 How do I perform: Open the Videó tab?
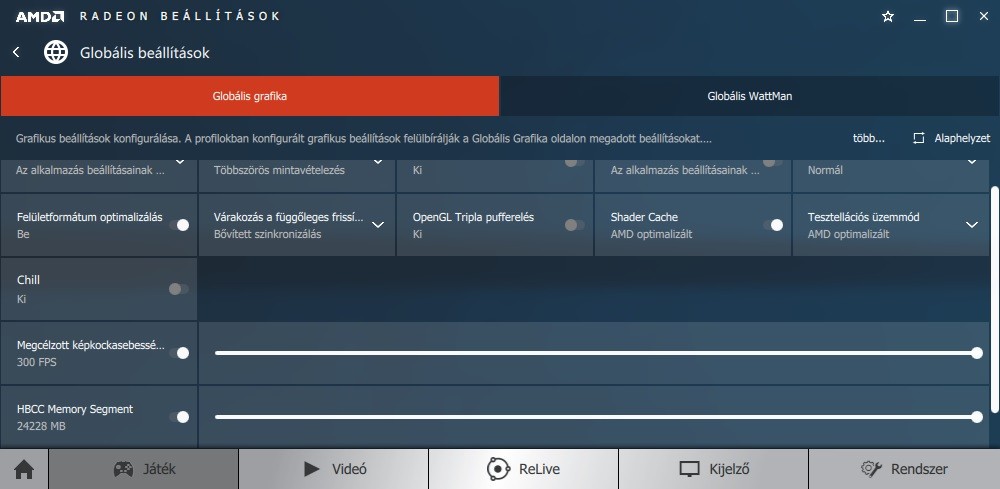tap(334, 470)
